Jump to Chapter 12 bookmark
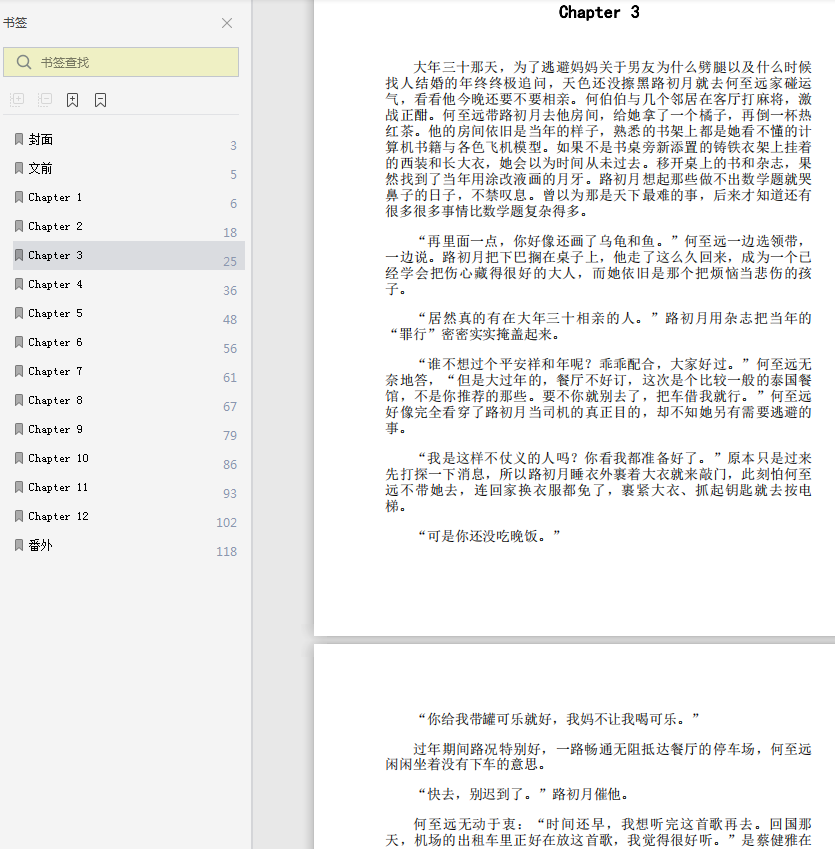835x849 pixels. pyautogui.click(x=129, y=516)
